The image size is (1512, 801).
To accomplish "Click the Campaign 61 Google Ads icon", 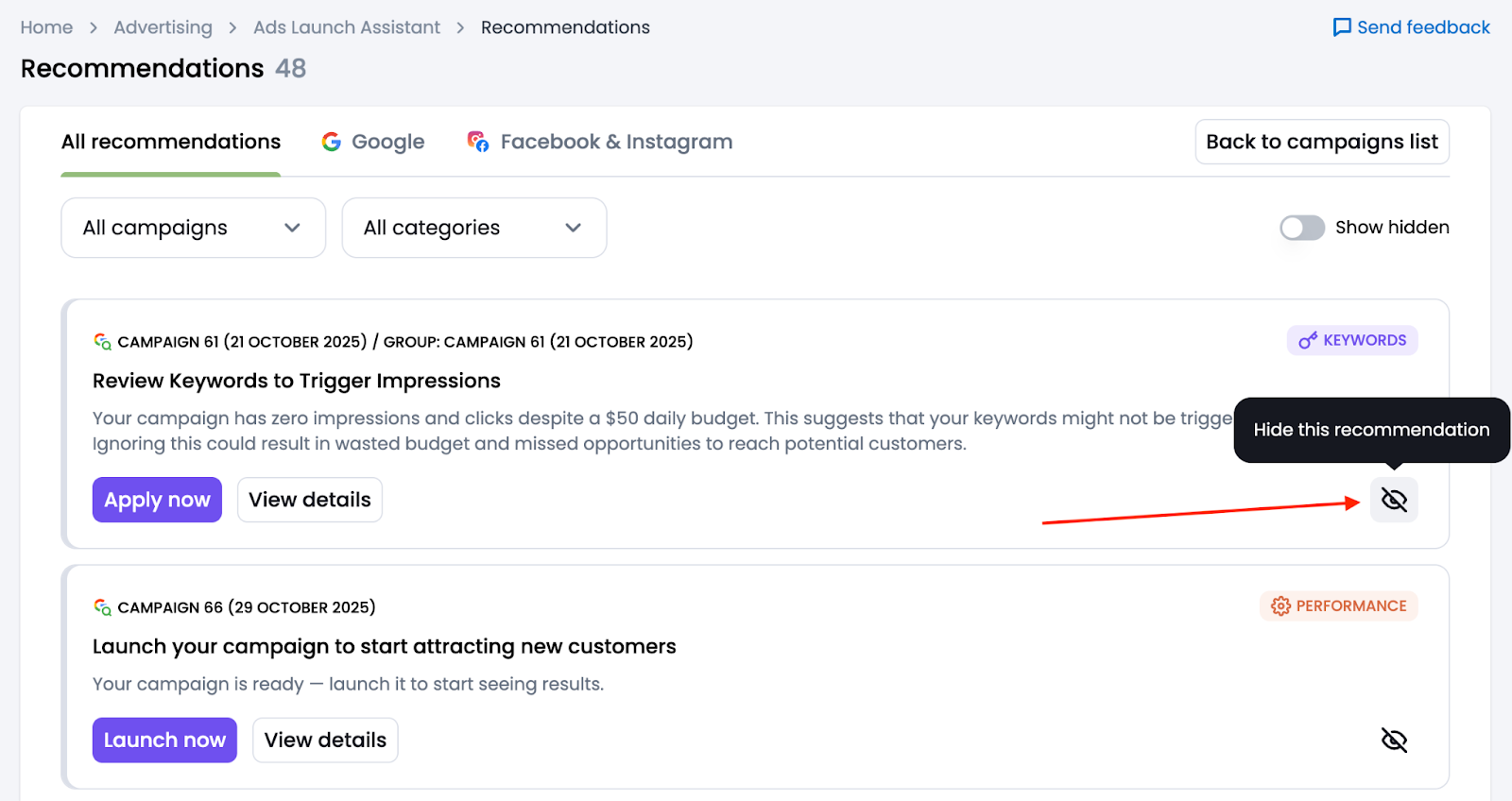I will tap(102, 342).
